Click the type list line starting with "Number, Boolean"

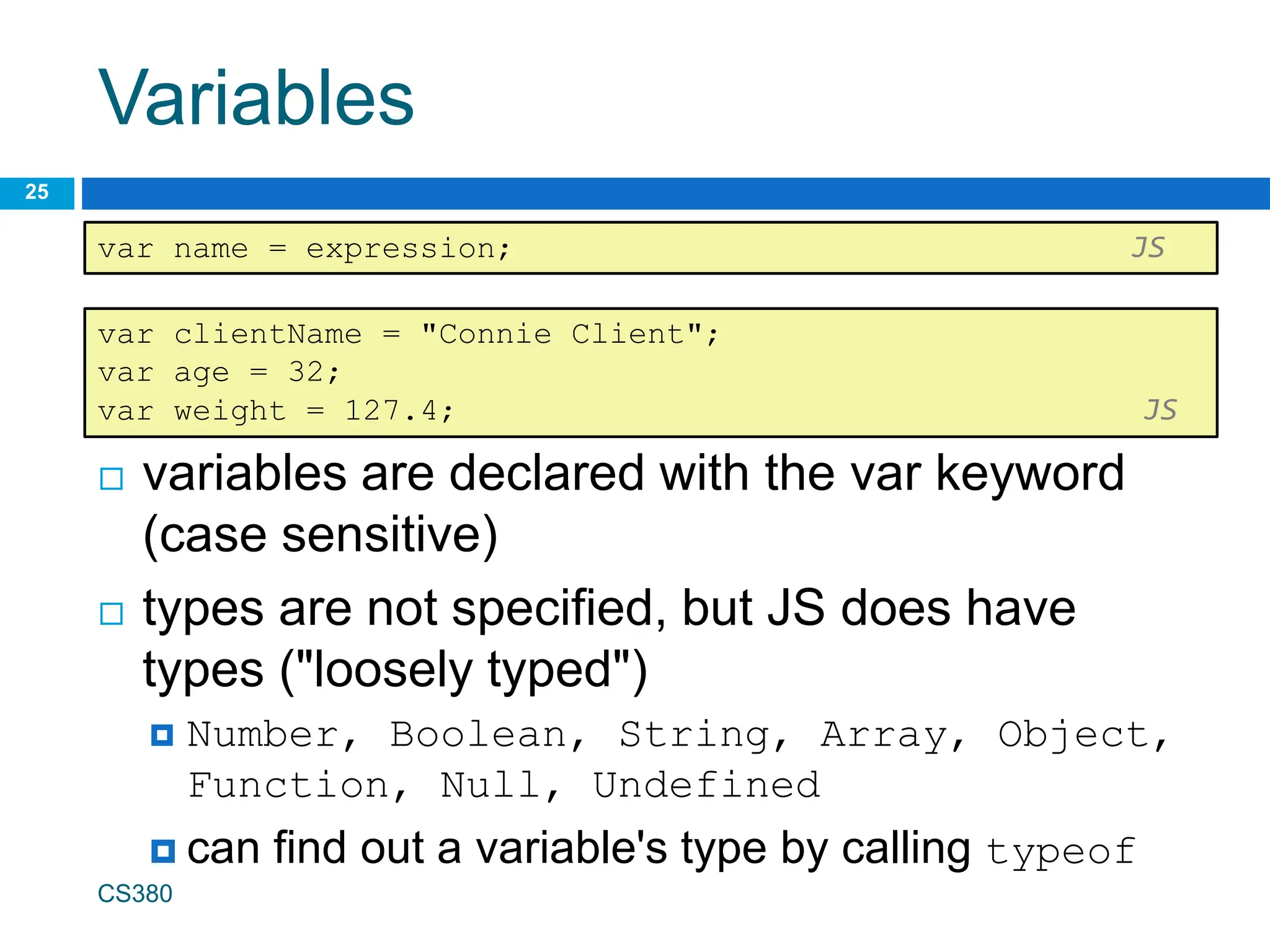tap(678, 736)
